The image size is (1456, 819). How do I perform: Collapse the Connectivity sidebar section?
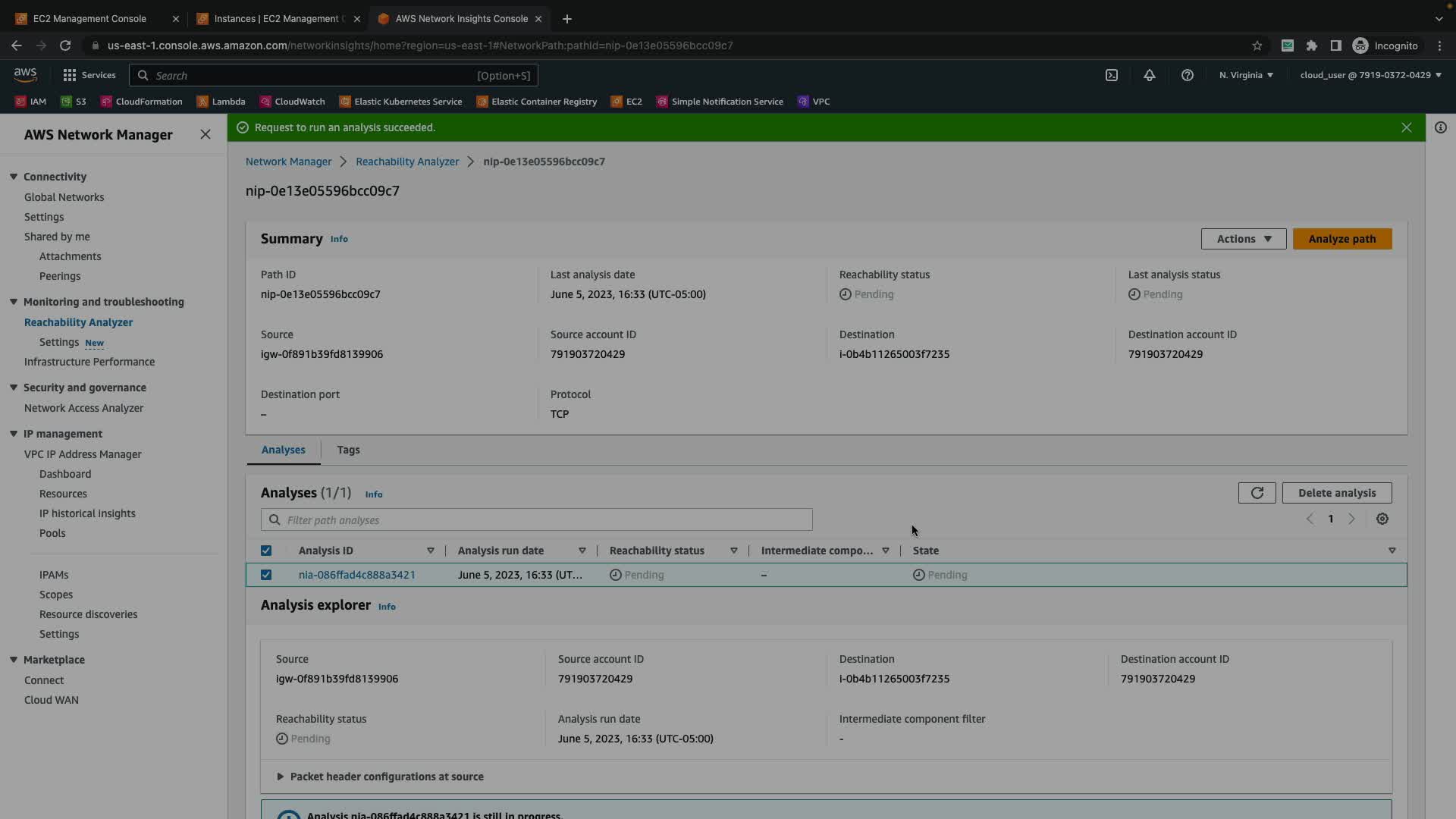click(14, 177)
